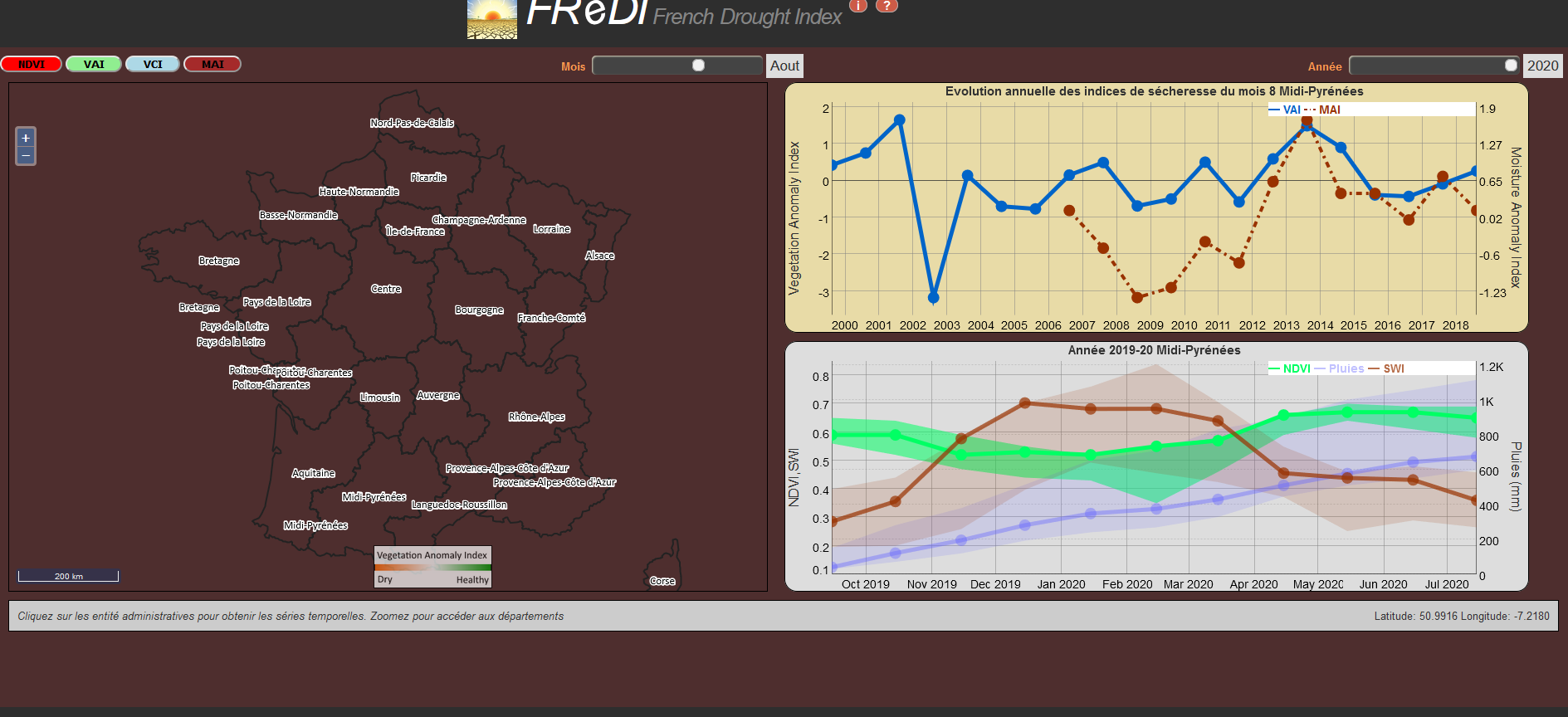The height and width of the screenshot is (717, 1568).
Task: Click the Mois month slider handle
Action: [x=698, y=66]
